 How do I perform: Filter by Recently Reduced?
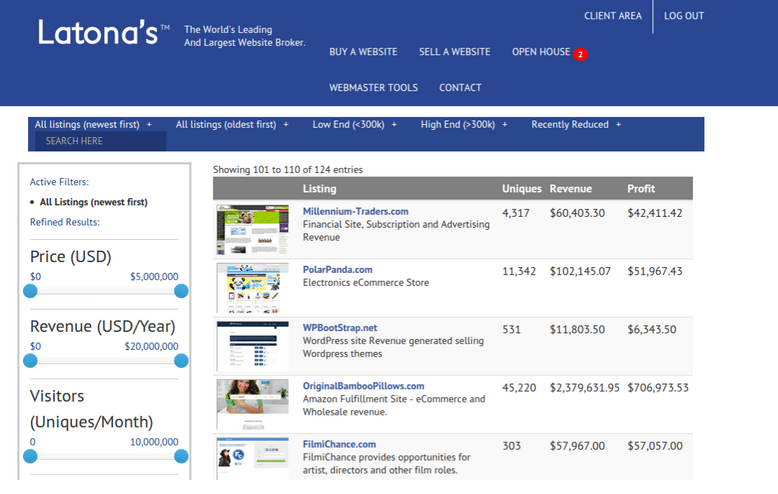tap(570, 124)
